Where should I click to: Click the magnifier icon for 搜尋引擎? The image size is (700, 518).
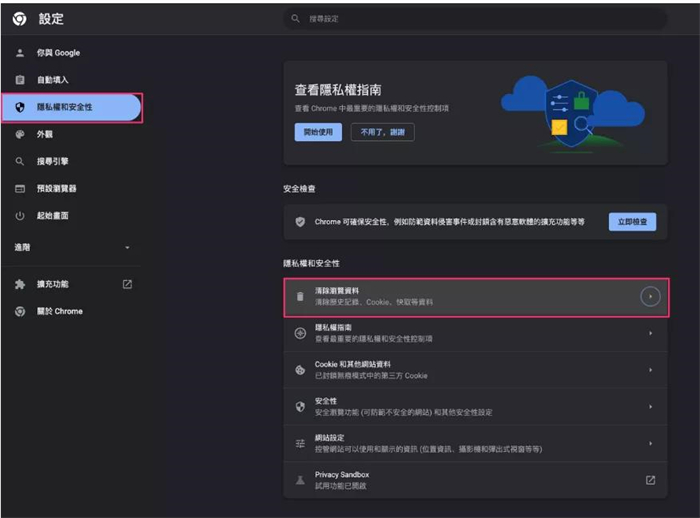tap(20, 161)
